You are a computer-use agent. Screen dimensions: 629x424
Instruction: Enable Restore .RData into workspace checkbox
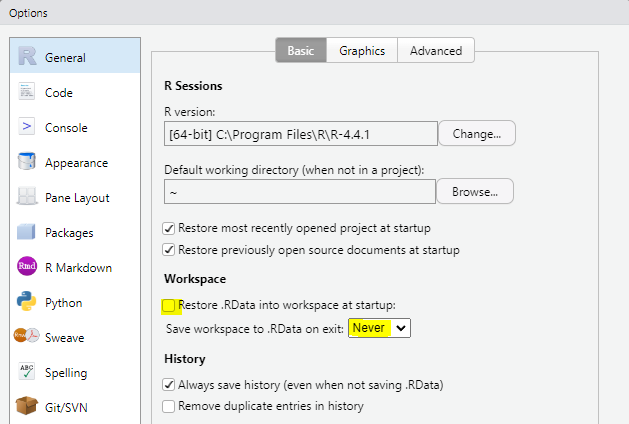(168, 305)
